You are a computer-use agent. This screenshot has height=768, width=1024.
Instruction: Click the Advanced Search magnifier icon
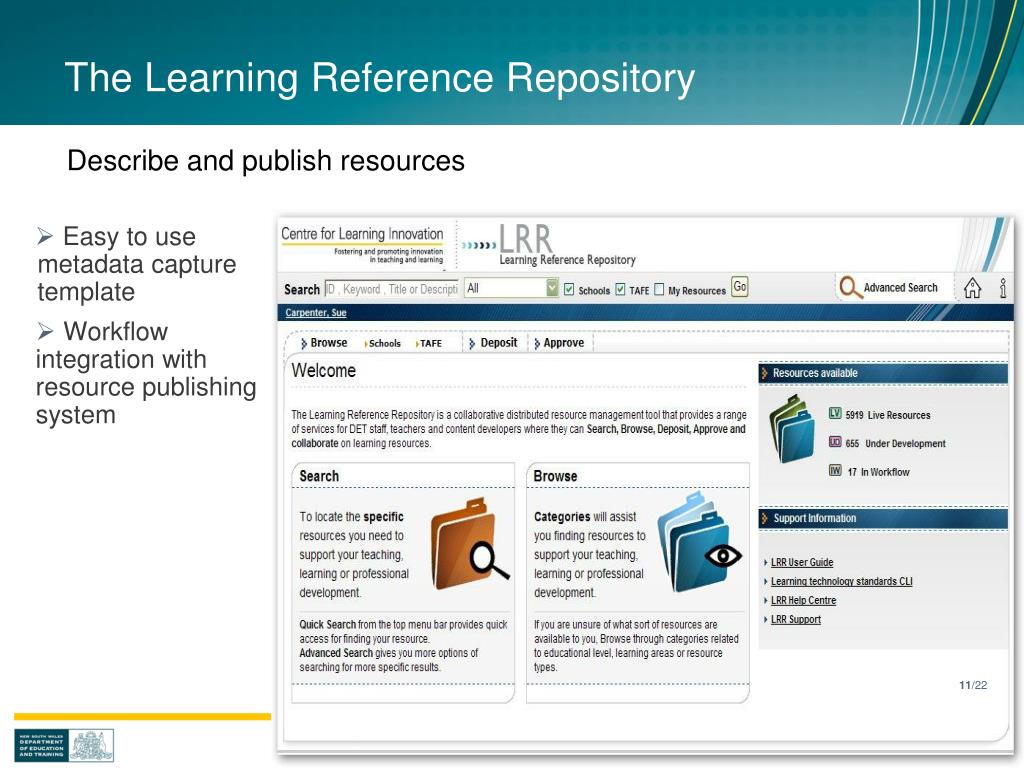point(850,287)
